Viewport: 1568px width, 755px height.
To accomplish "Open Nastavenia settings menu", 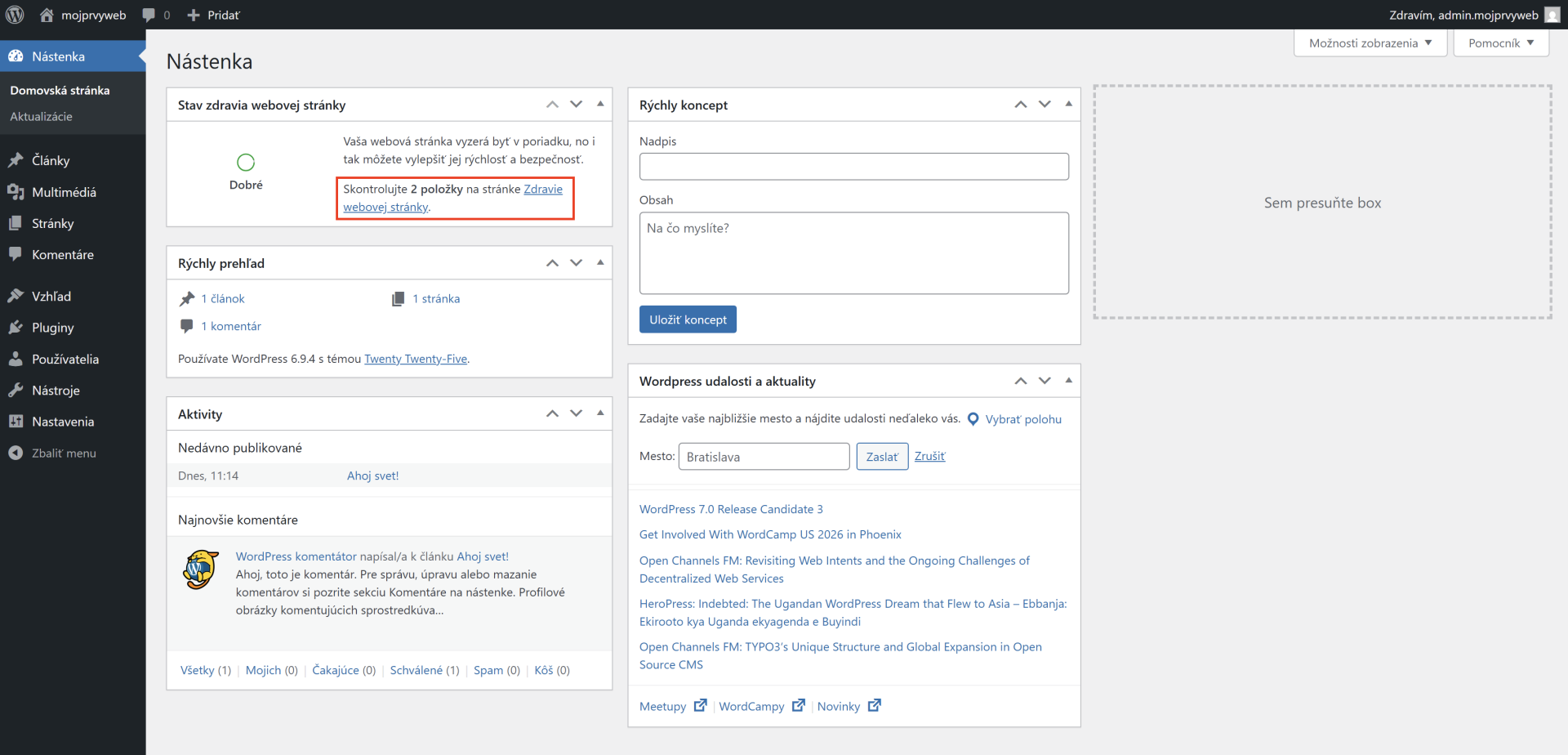I will pyautogui.click(x=73, y=422).
